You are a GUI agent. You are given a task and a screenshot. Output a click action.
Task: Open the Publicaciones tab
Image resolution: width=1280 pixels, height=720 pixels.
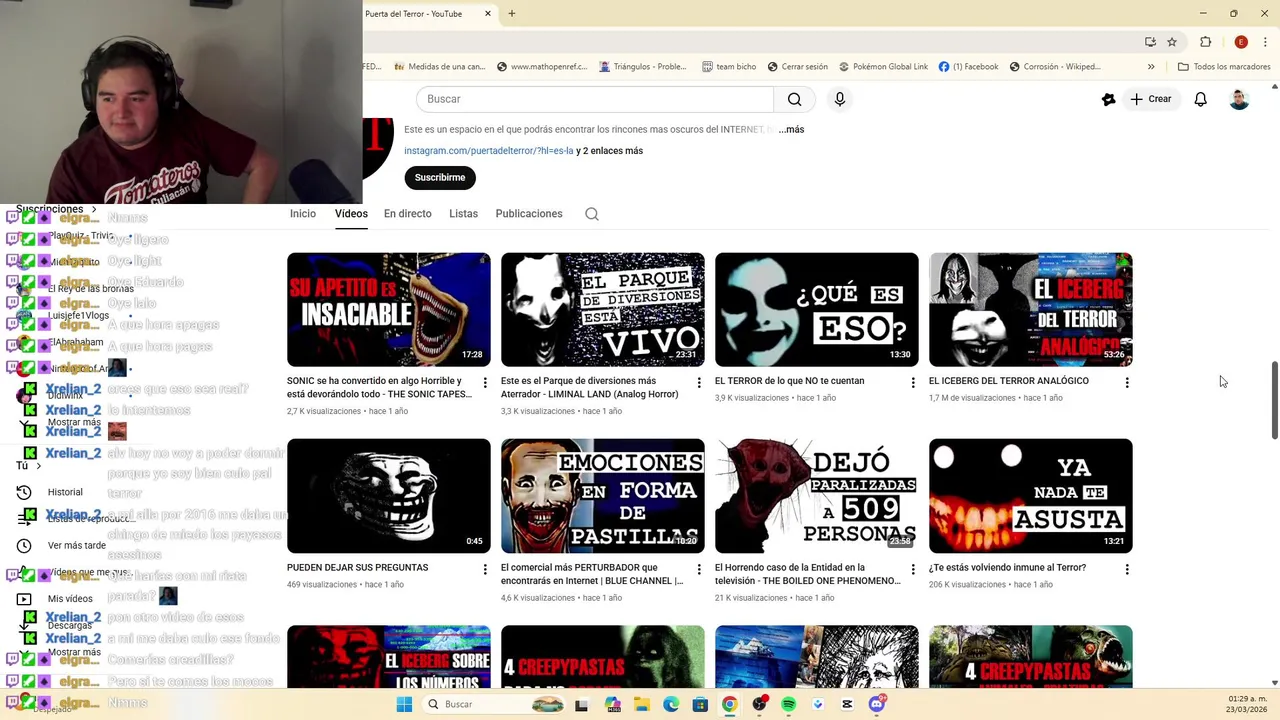pos(529,214)
